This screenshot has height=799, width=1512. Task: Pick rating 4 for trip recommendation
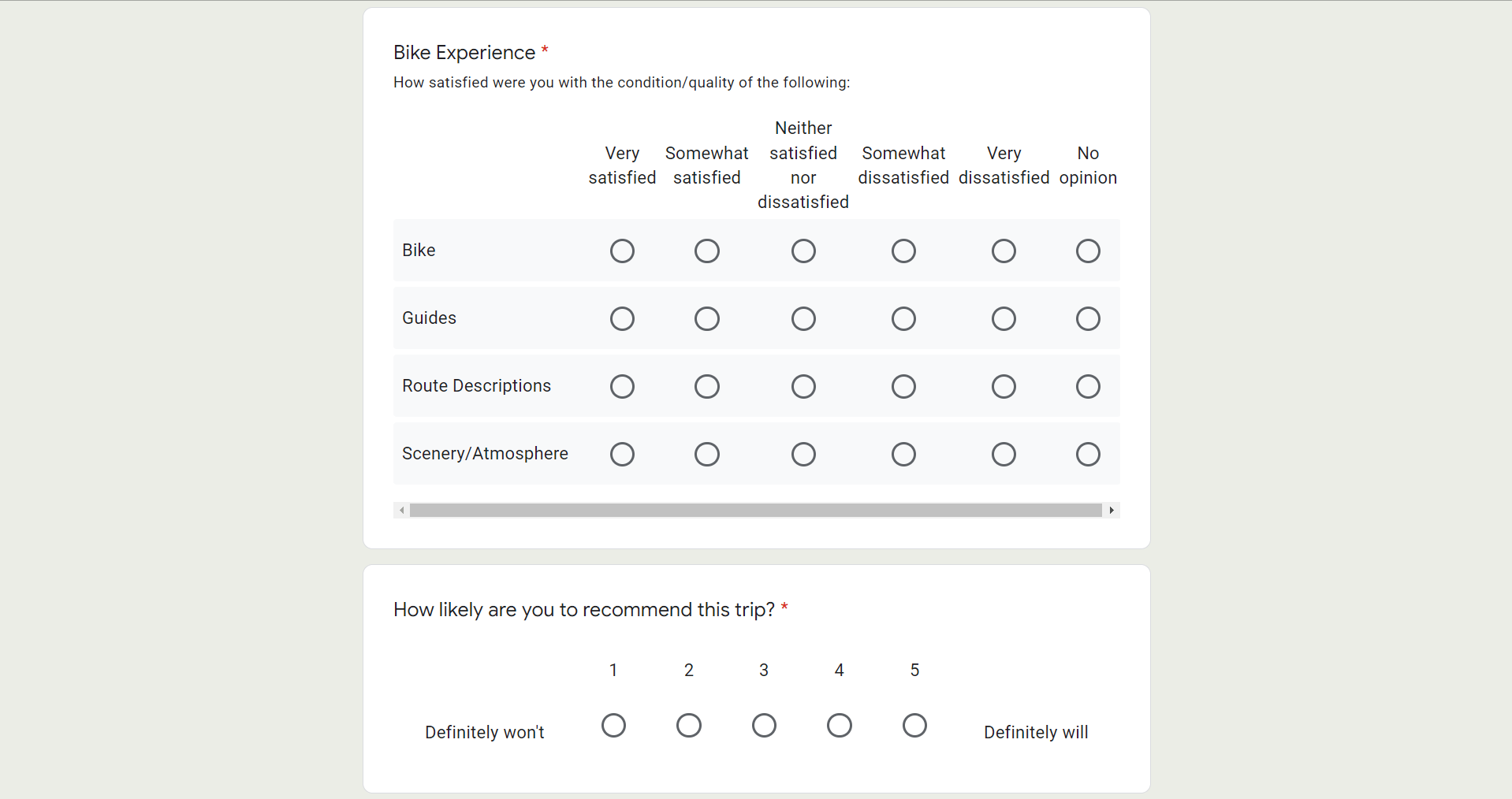(x=840, y=725)
